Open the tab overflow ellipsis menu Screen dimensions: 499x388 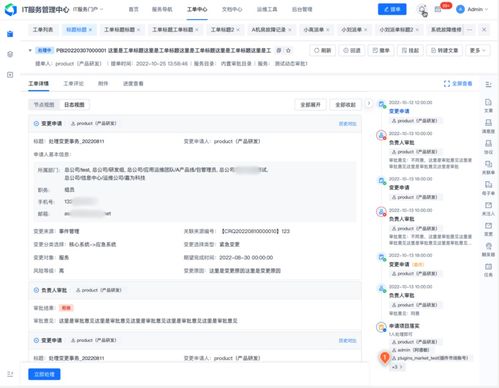[x=470, y=30]
